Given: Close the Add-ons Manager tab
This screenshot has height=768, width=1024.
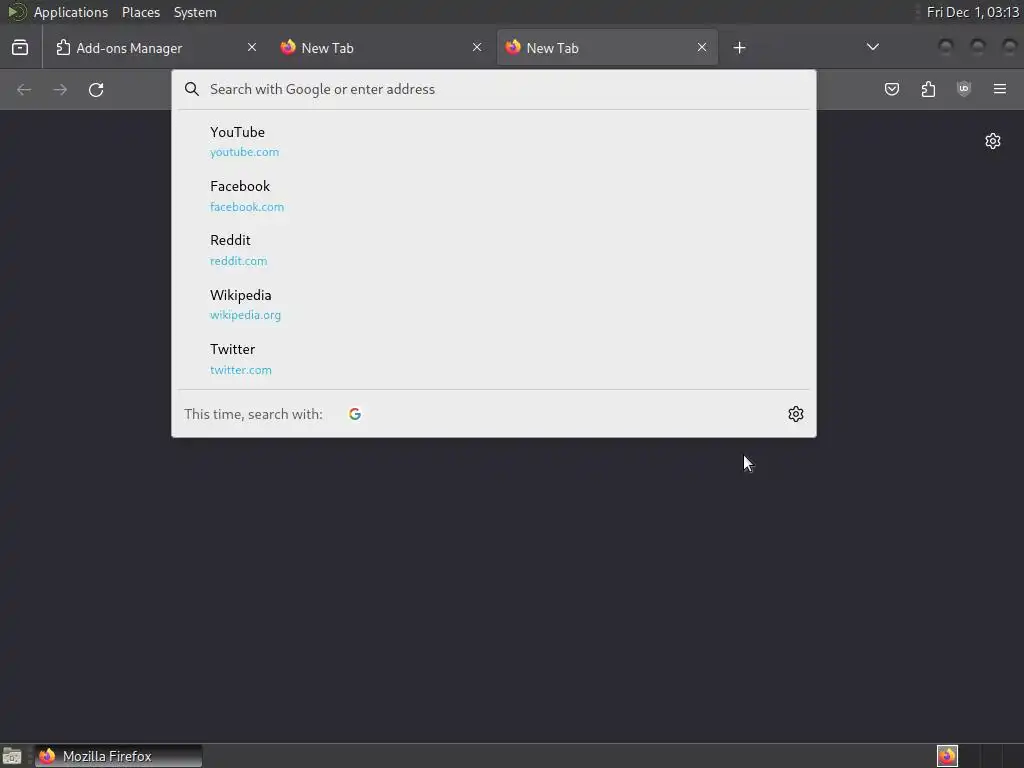Looking at the screenshot, I should [252, 47].
